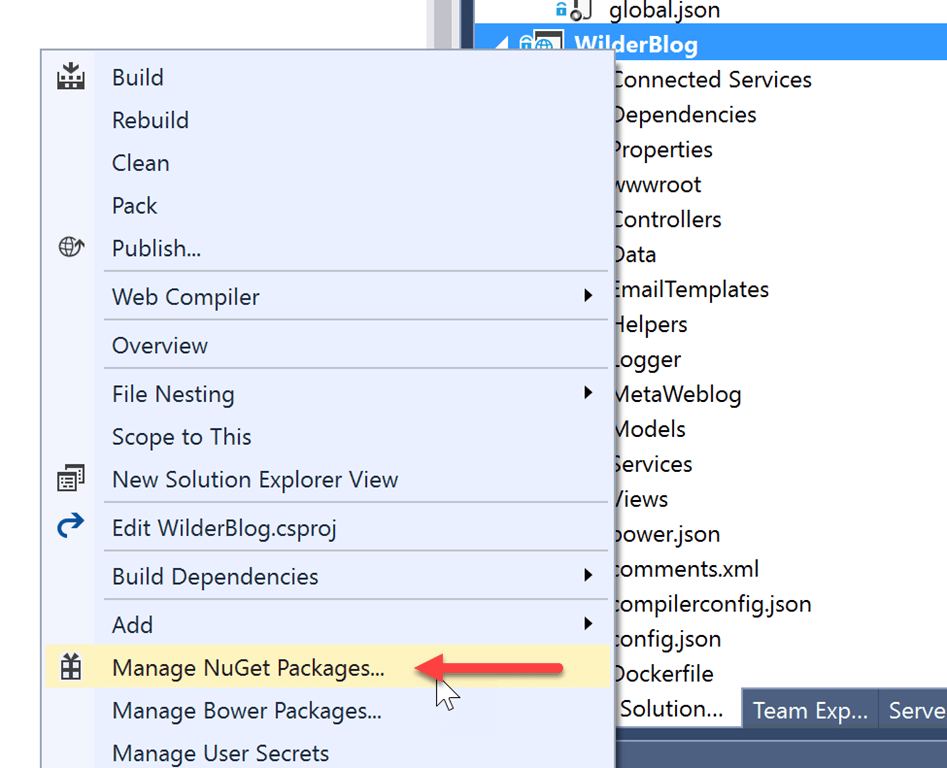
Task: Select Rebuild from the context menu
Action: pyautogui.click(x=150, y=120)
